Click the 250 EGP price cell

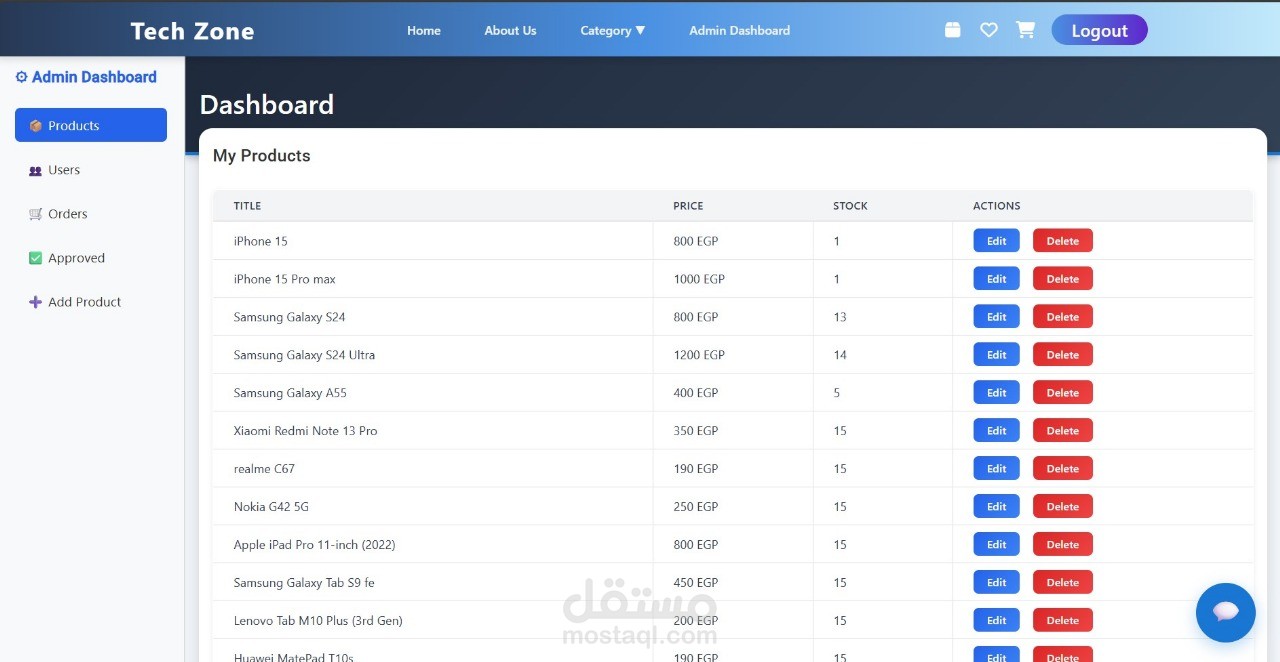tap(696, 507)
